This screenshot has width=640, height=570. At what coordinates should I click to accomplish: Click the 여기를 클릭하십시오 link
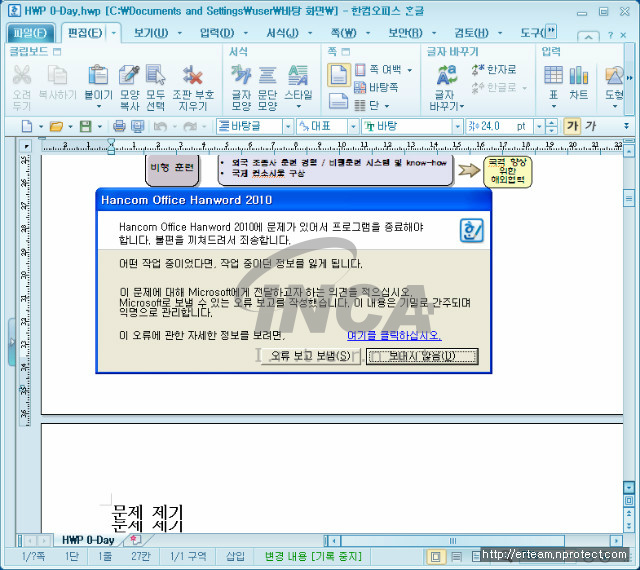394,336
